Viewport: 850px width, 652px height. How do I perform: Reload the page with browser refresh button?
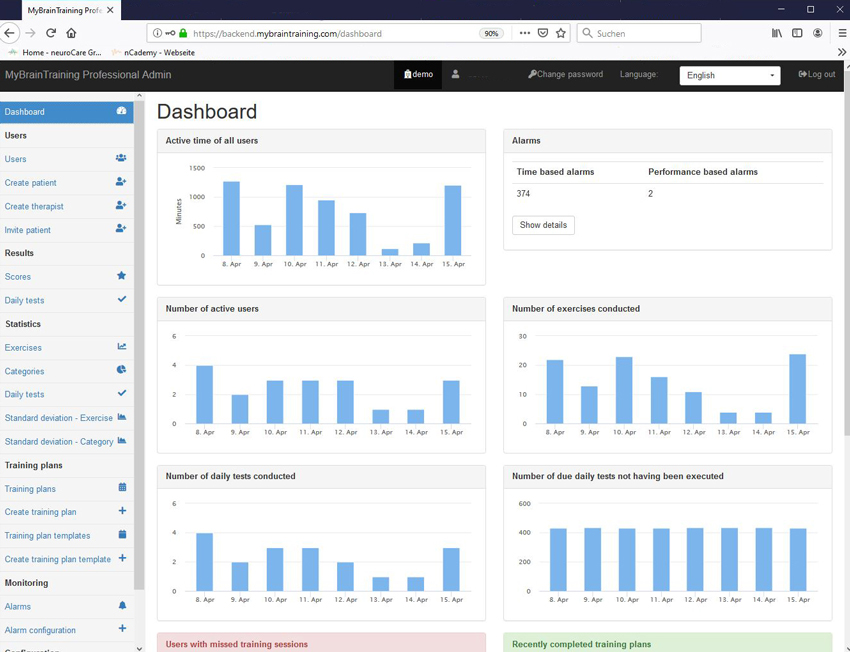click(50, 33)
